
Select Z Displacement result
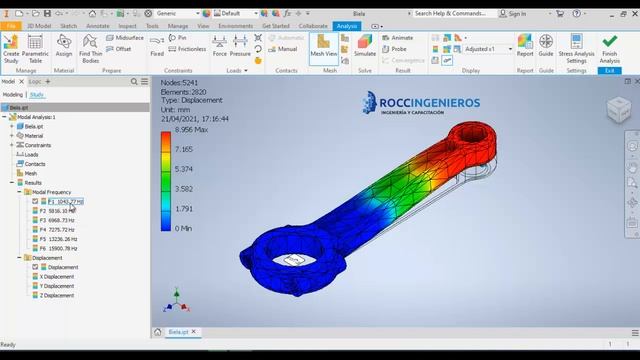57,295
